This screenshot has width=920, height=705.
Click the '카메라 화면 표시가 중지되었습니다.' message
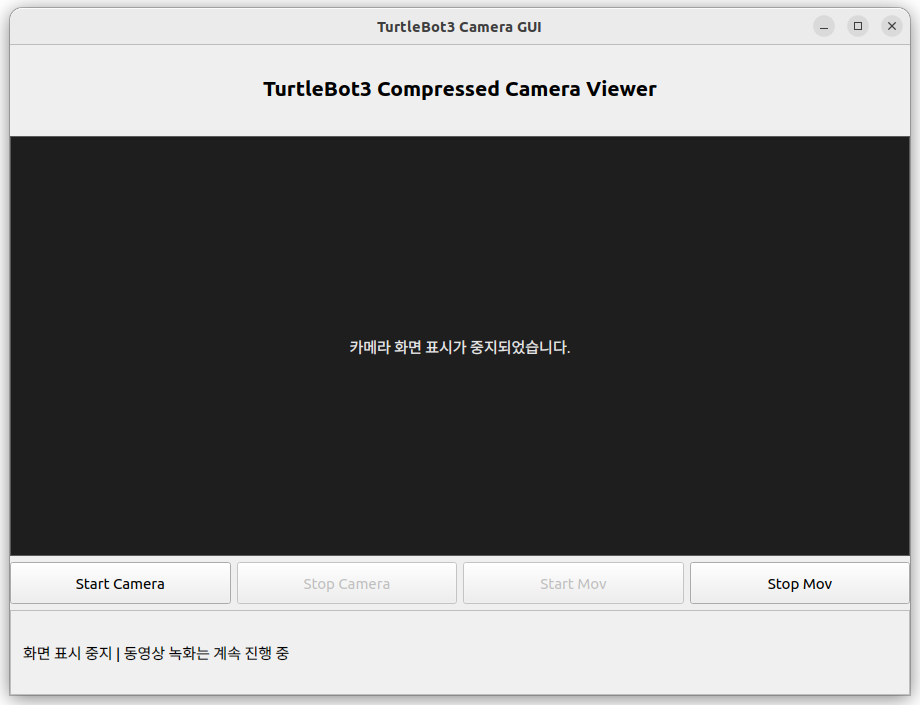pyautogui.click(x=459, y=347)
